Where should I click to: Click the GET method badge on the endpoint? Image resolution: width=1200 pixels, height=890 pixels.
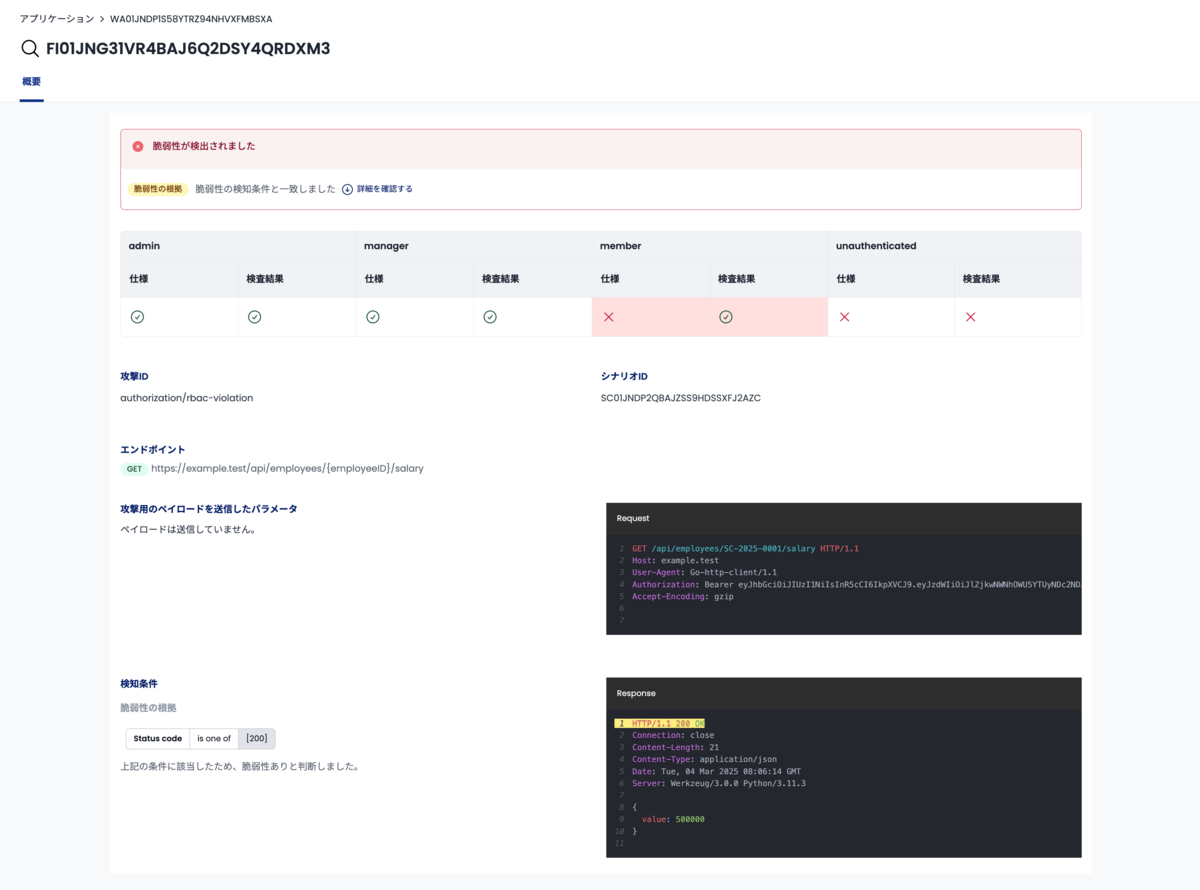134,468
